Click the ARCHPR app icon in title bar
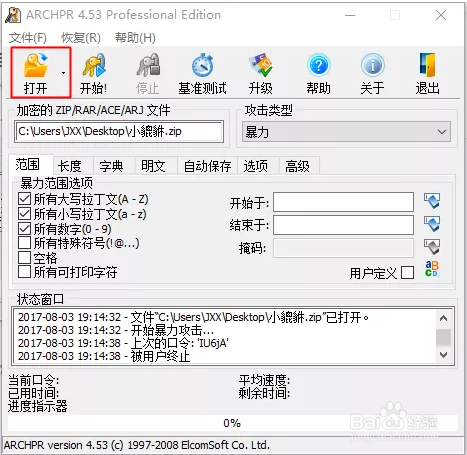The image size is (467, 455). 13,15
